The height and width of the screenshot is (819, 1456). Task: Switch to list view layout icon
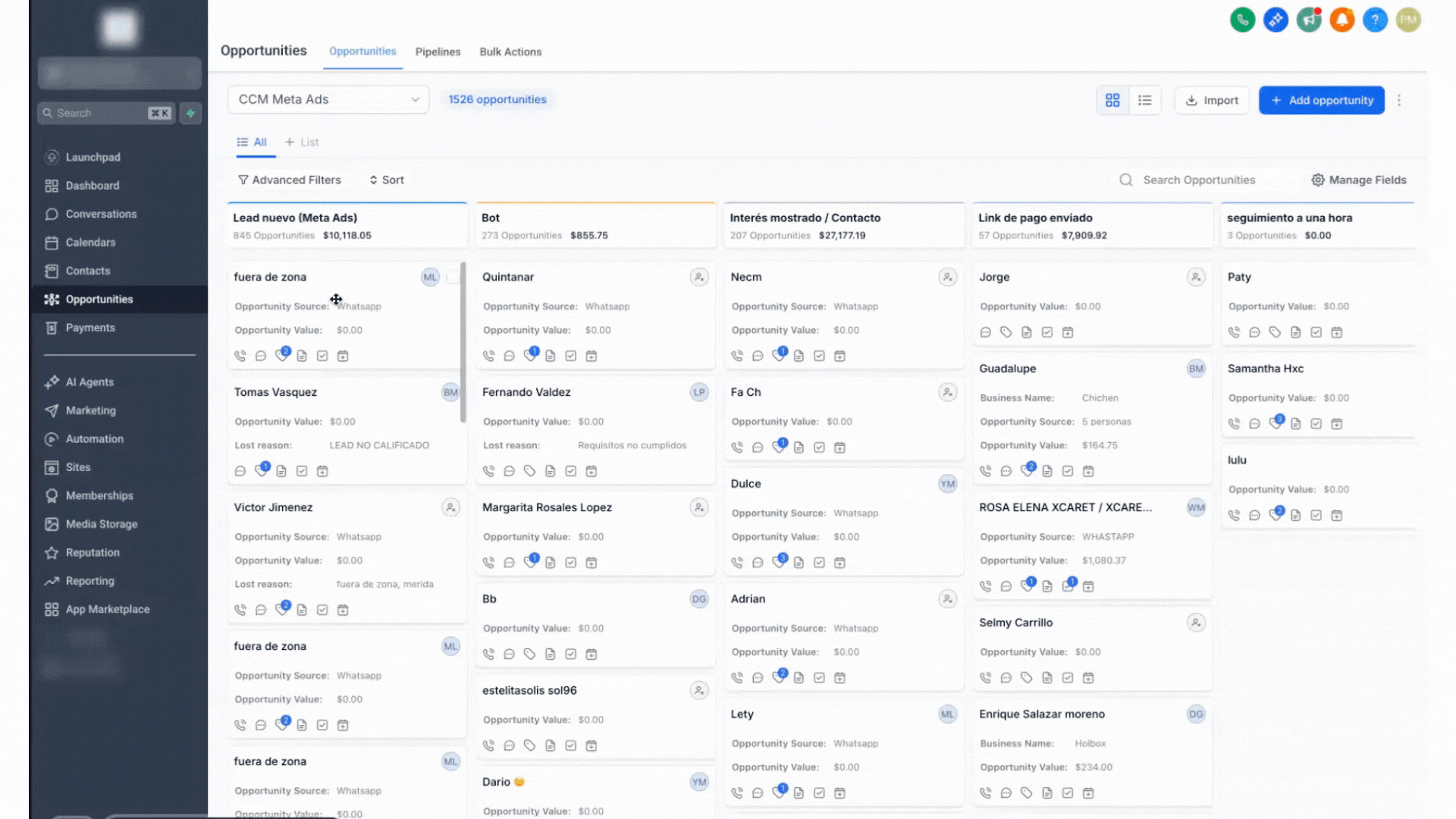click(1145, 100)
